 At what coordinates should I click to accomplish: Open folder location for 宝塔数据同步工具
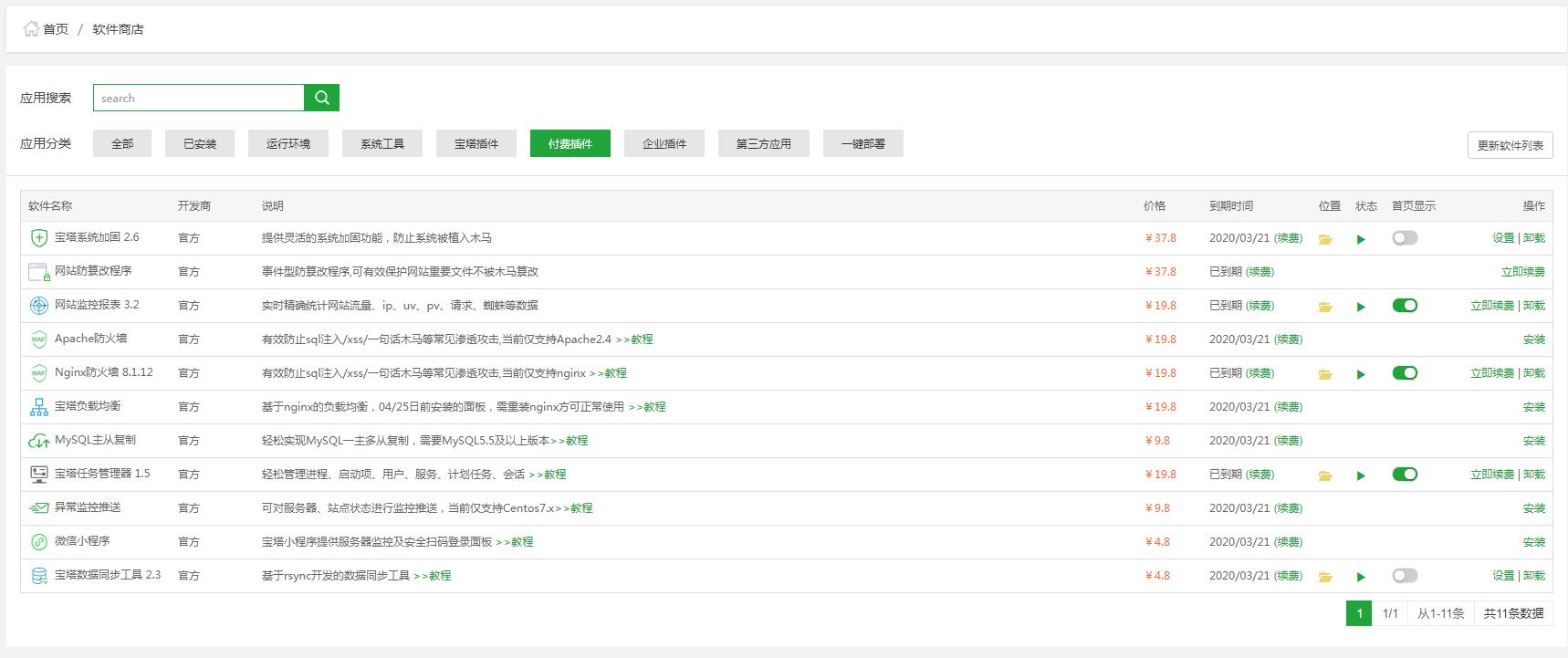coord(1325,577)
